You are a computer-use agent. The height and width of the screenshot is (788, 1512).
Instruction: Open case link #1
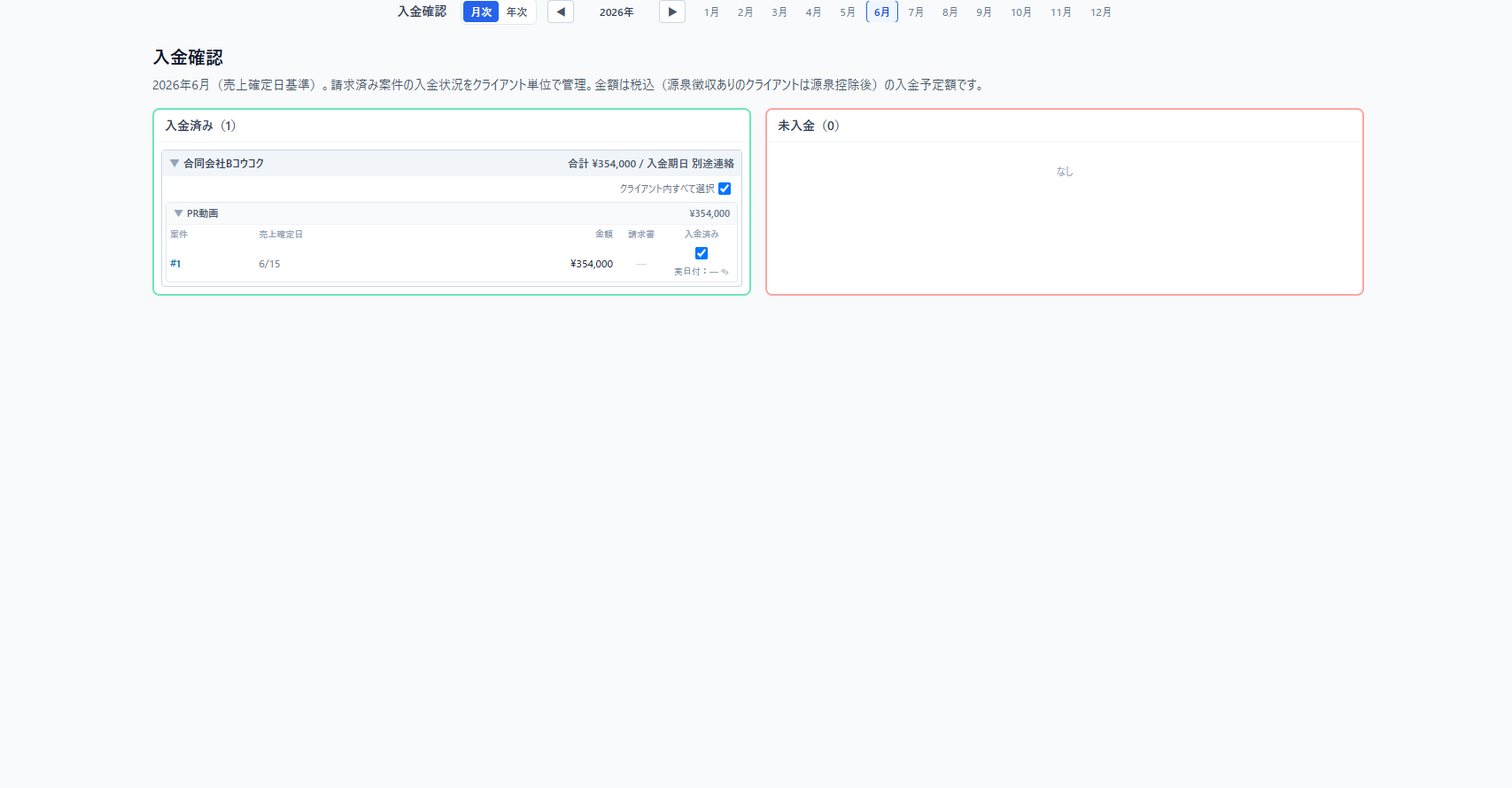click(175, 264)
